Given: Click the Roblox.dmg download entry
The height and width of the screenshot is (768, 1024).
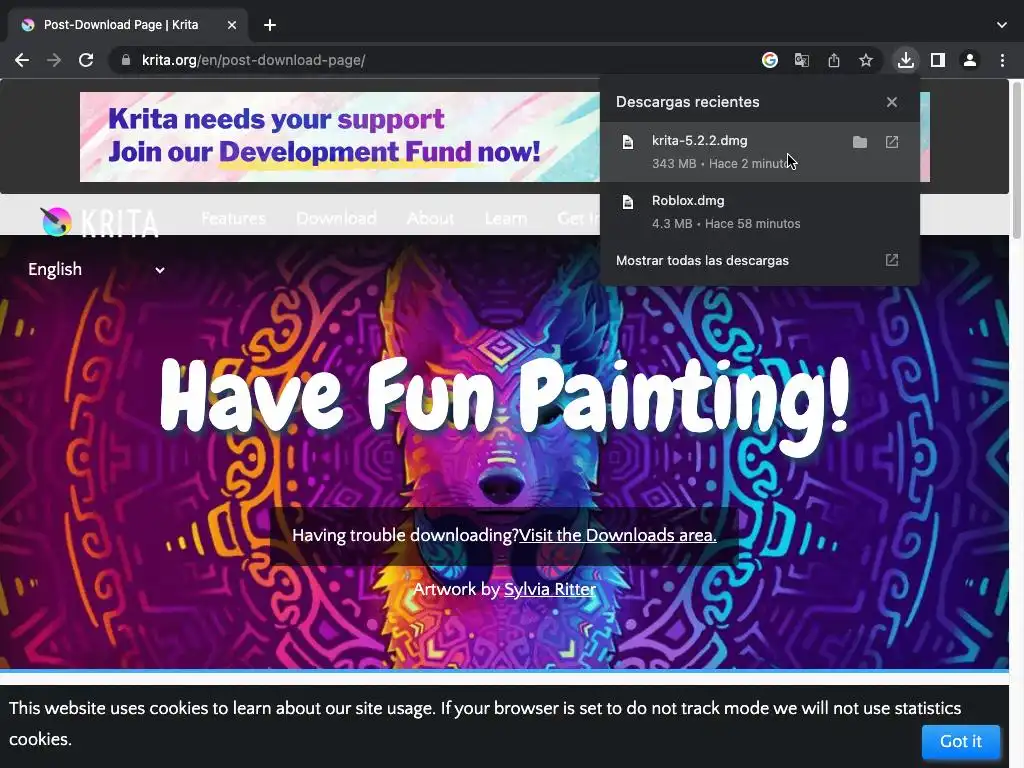Looking at the screenshot, I should pos(760,212).
